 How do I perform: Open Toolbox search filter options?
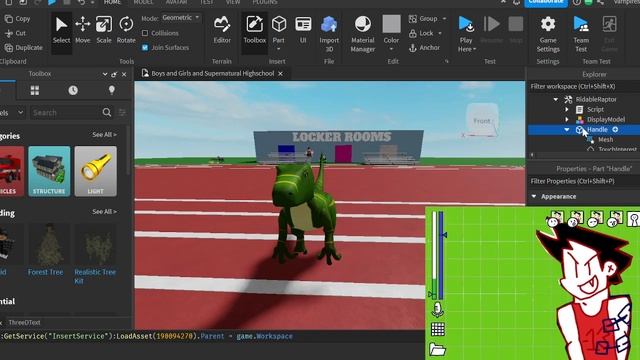coord(122,112)
